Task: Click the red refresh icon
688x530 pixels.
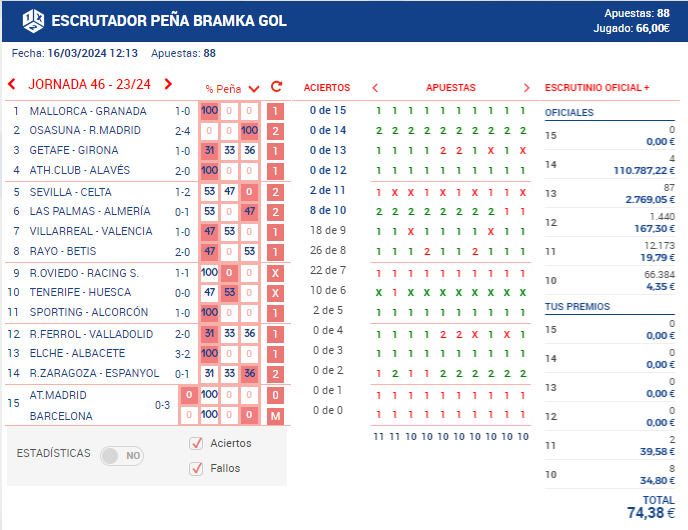Action: [277, 87]
